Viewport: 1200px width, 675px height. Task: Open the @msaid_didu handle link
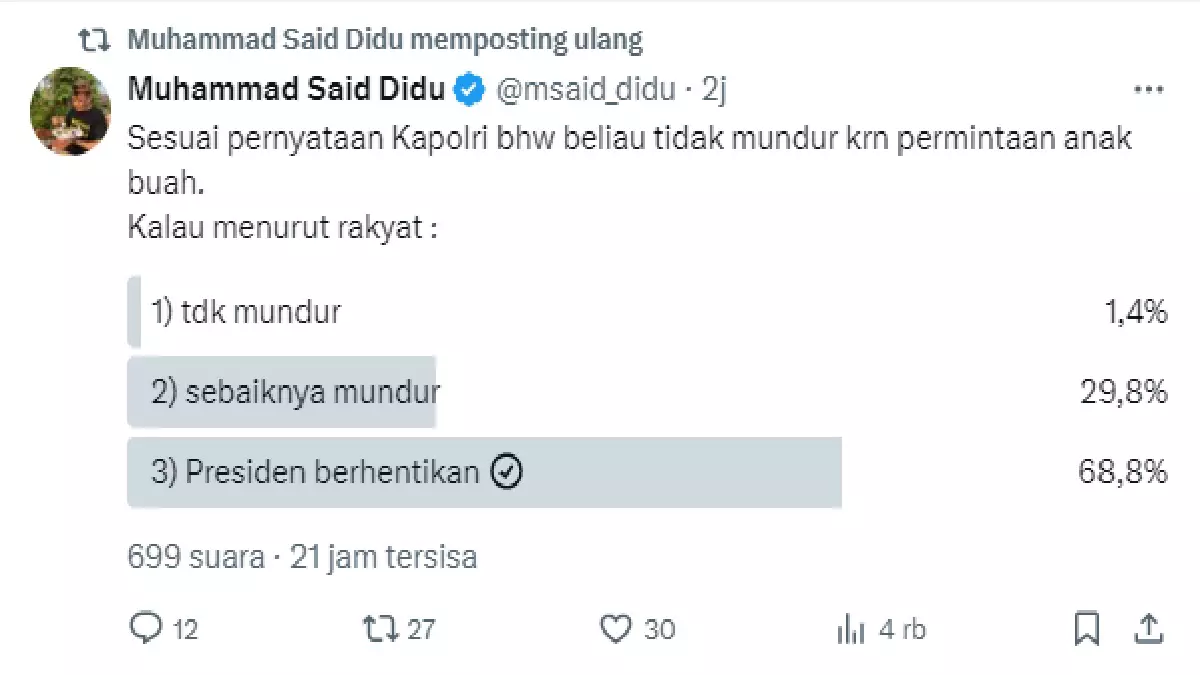pos(586,90)
